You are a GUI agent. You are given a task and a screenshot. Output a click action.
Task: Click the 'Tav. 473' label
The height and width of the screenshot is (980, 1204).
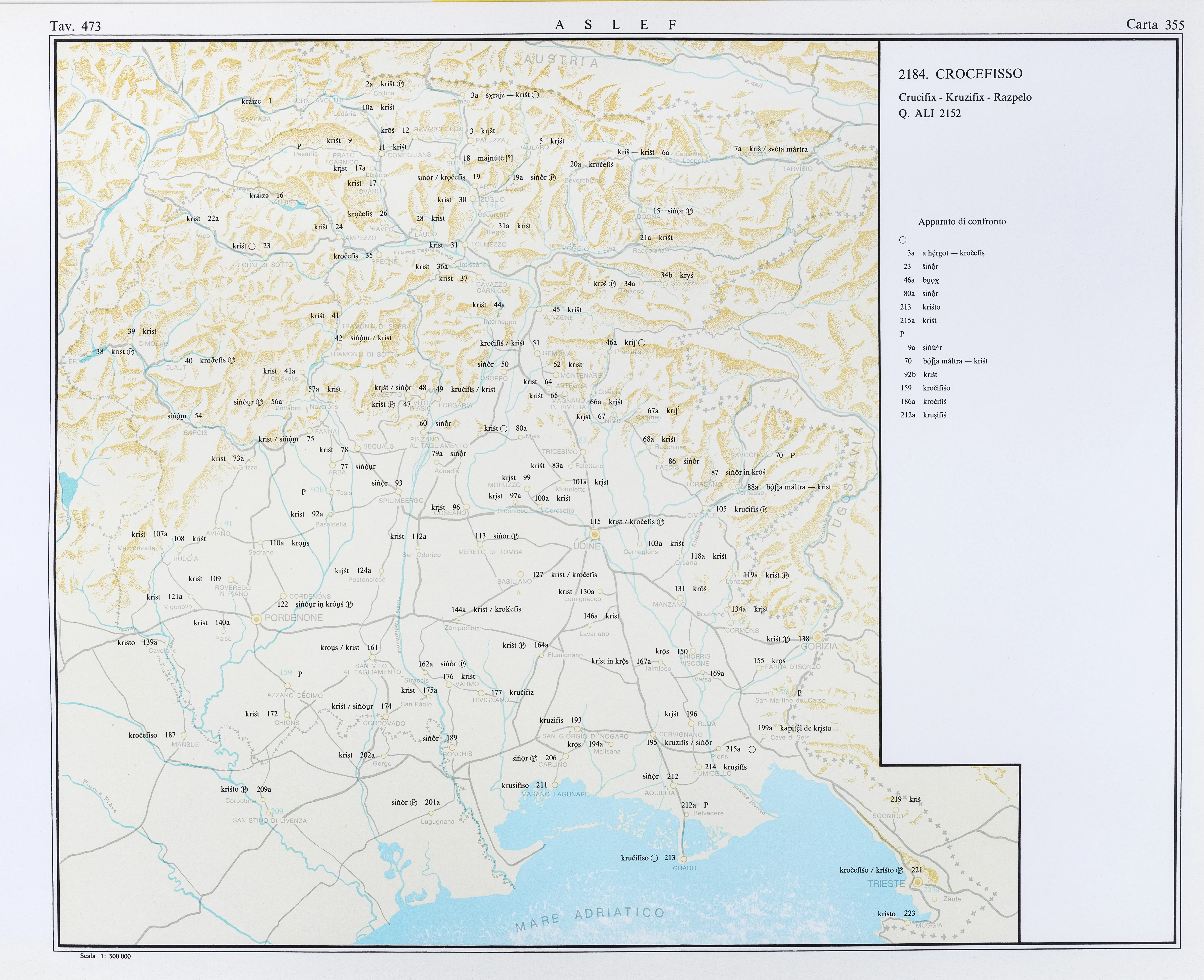(76, 26)
